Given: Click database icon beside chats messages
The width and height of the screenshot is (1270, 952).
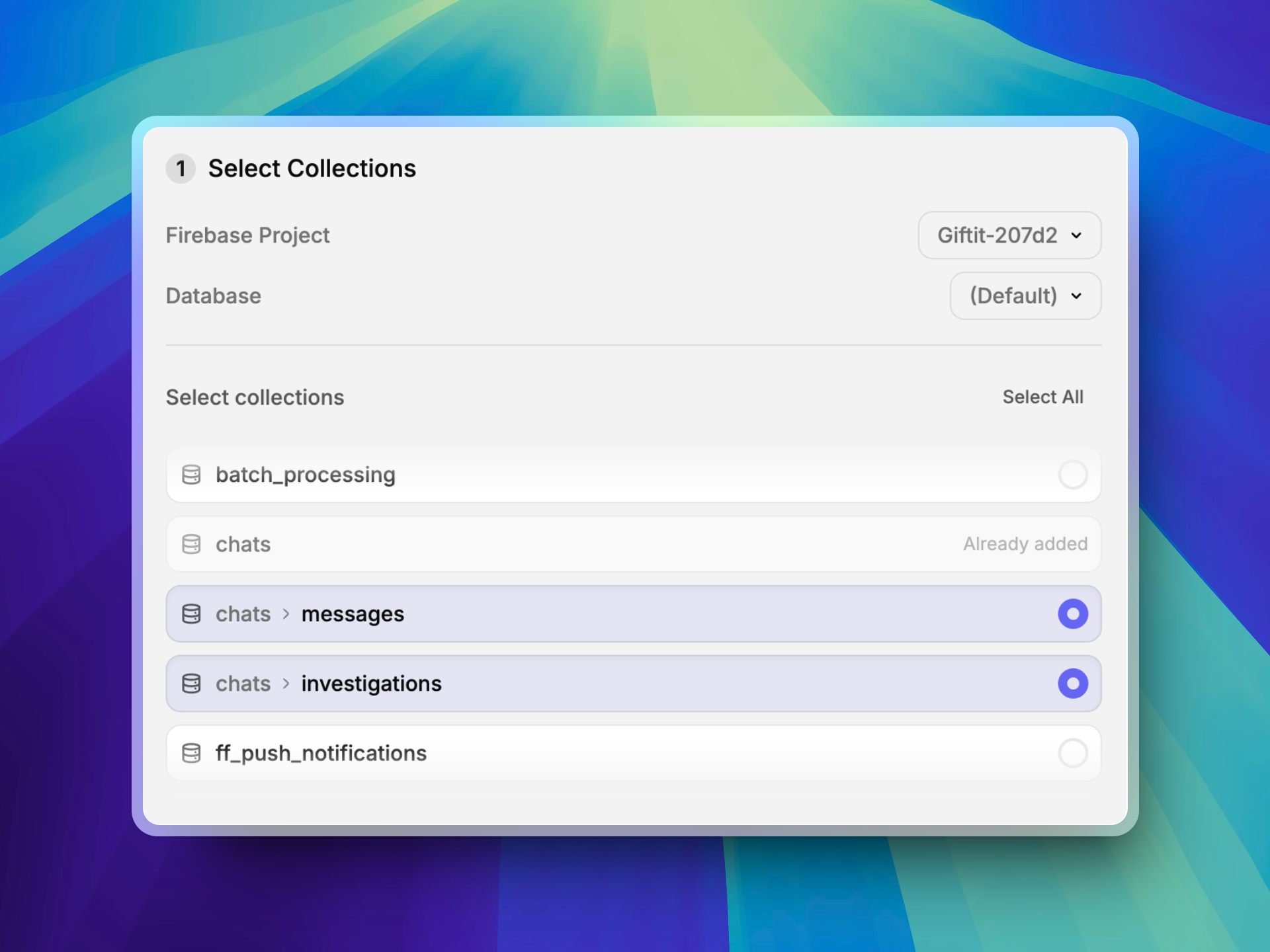Looking at the screenshot, I should (x=191, y=614).
